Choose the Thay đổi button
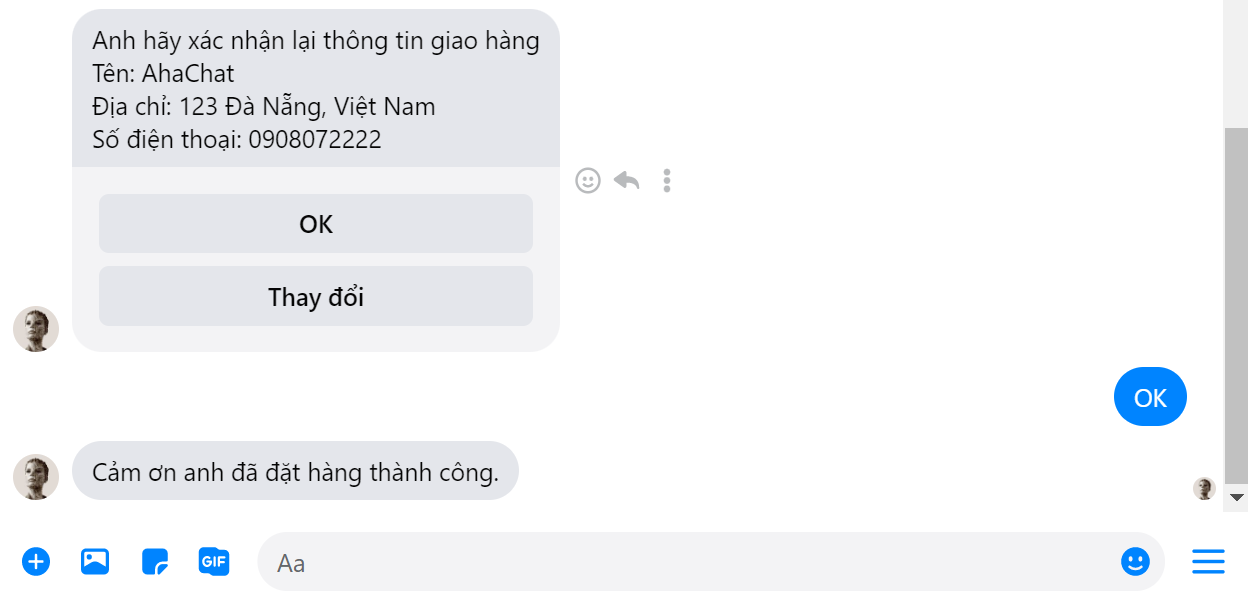The width and height of the screenshot is (1248, 599). pyautogui.click(x=316, y=297)
